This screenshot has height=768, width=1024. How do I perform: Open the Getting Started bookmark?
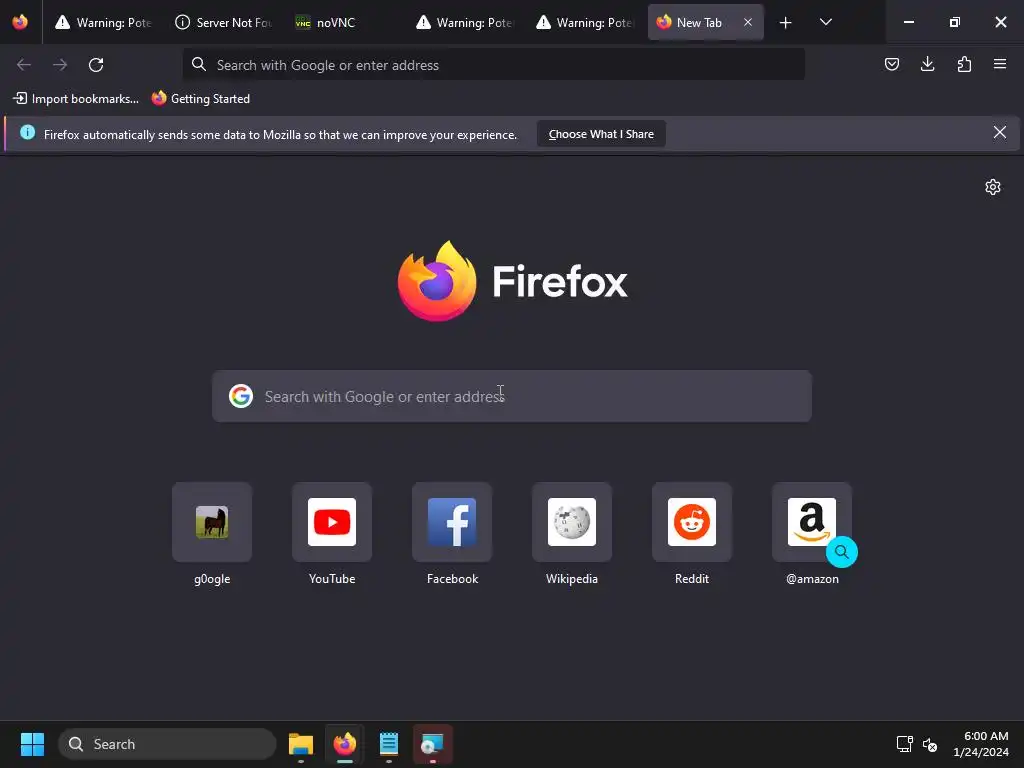coord(200,99)
